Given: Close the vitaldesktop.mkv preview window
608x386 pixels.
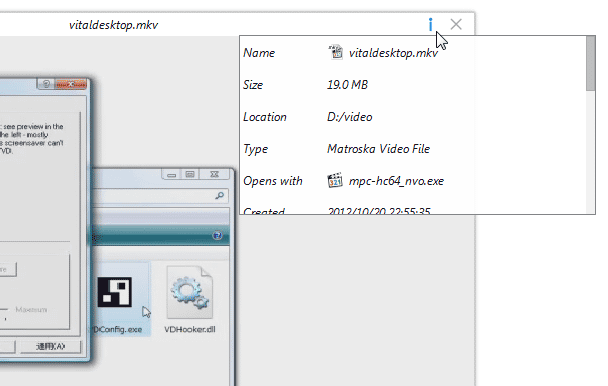Looking at the screenshot, I should (456, 24).
